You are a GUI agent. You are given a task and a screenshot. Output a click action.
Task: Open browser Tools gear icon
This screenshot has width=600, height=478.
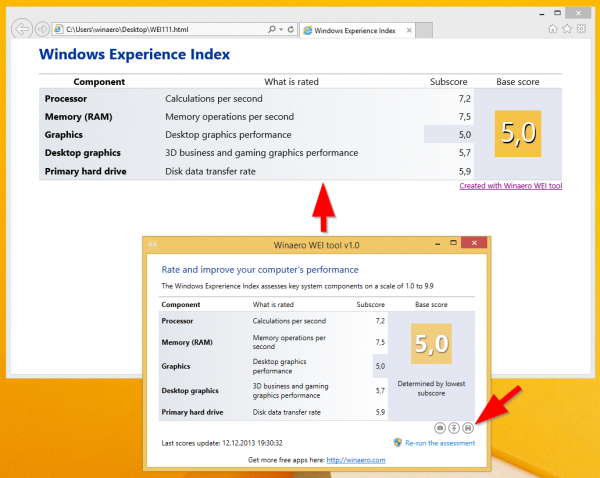tap(582, 29)
